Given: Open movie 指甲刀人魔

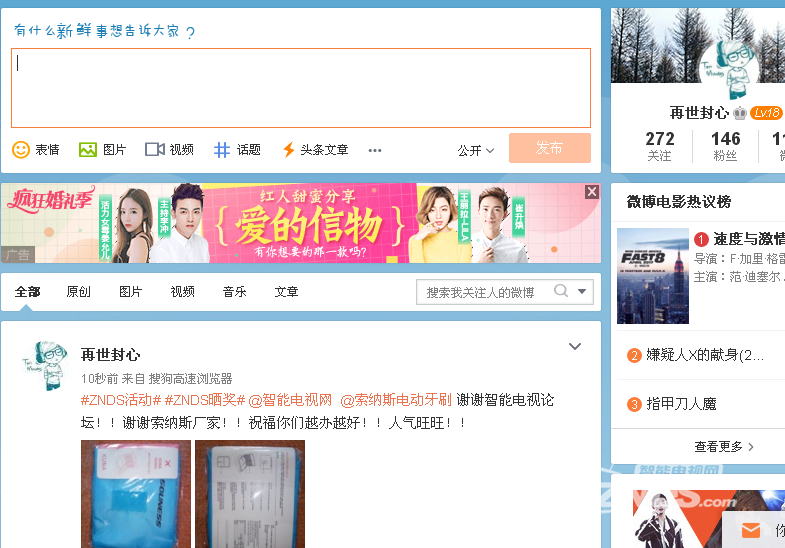Looking at the screenshot, I should click(681, 403).
